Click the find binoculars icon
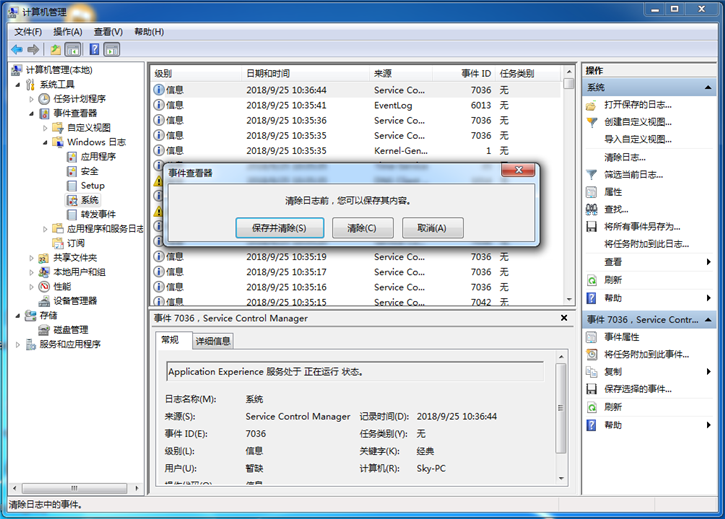This screenshot has height=519, width=725. pos(592,209)
